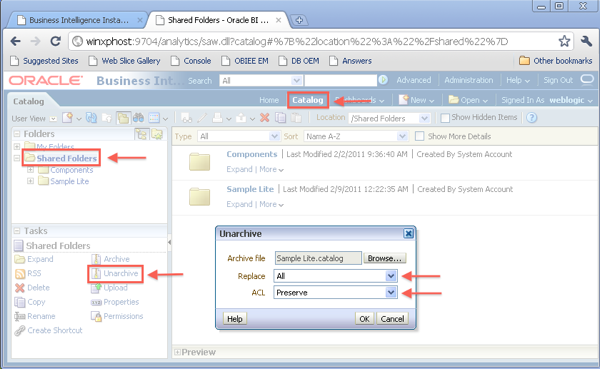The image size is (600, 369).
Task: Click the new tab plus button
Action: (x=299, y=20)
